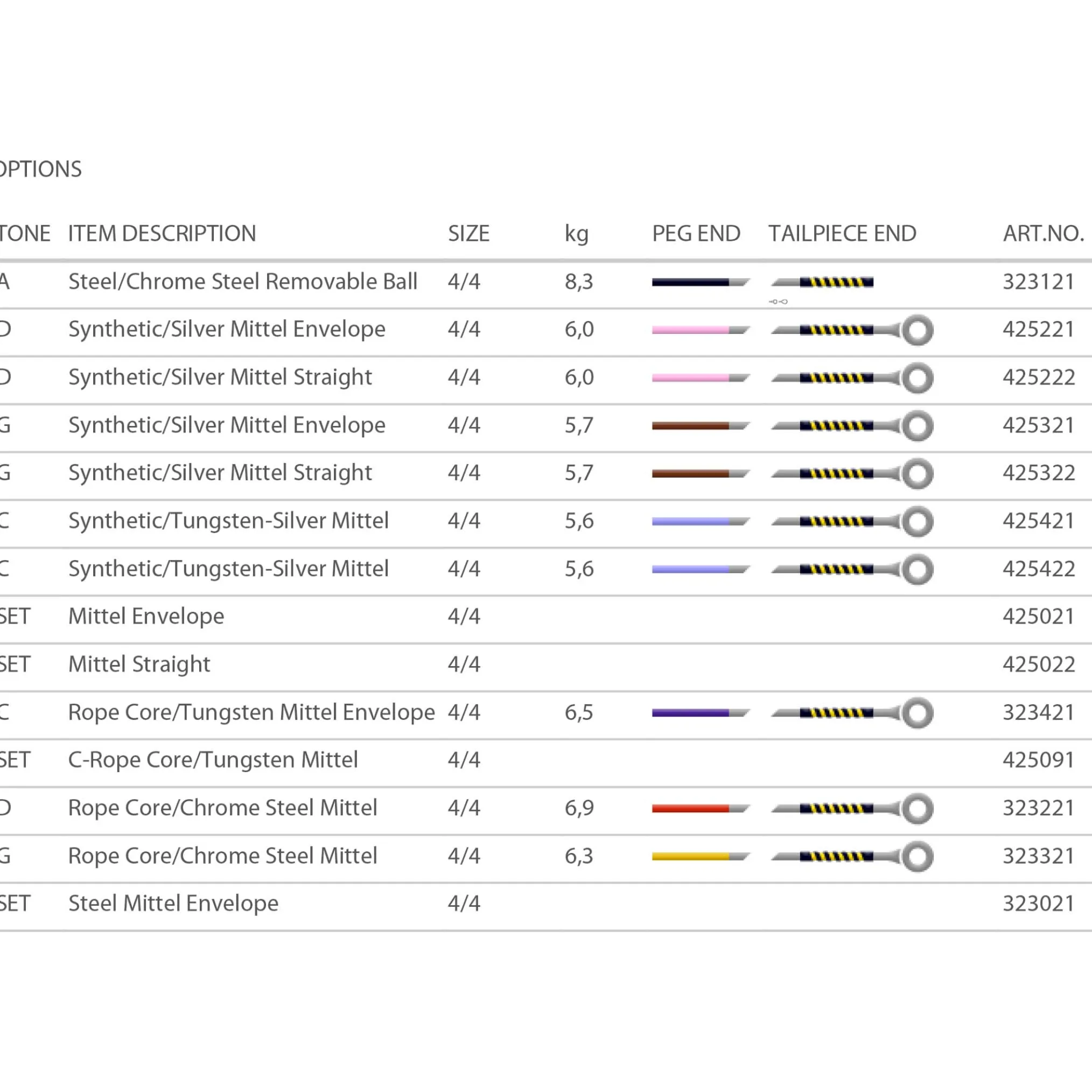Viewport: 1092px width, 1092px height.
Task: Click the small removable ball icon
Action: point(778,302)
